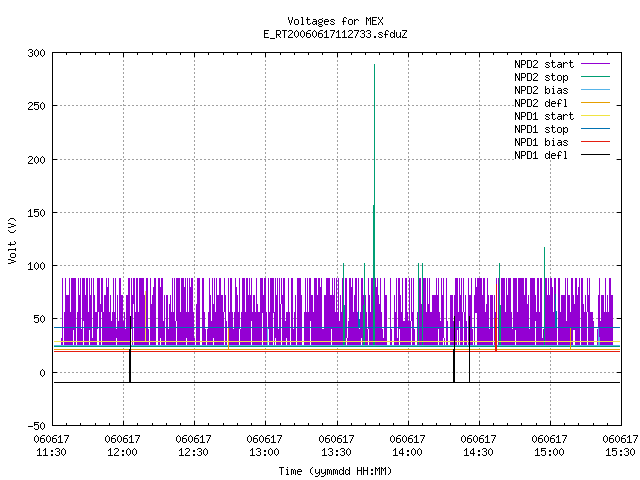Click the x-axis tick label 11:30

51,452
